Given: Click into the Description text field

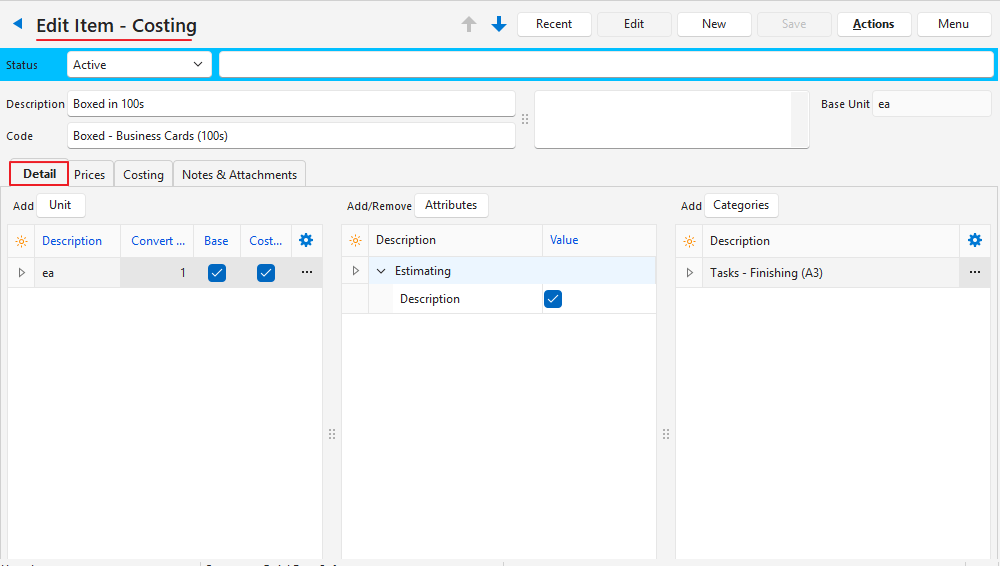Looking at the screenshot, I should click(x=291, y=104).
